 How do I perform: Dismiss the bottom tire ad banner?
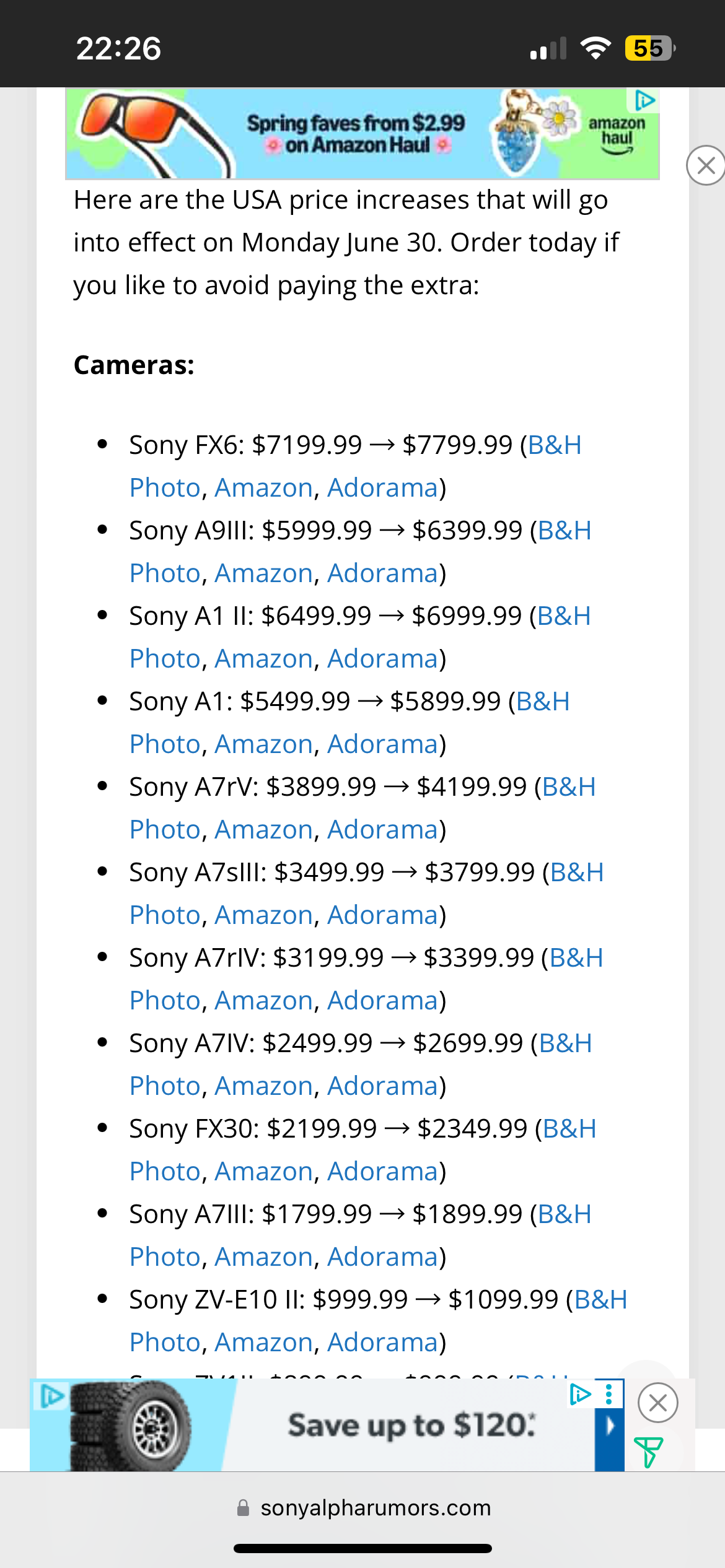click(x=657, y=1403)
